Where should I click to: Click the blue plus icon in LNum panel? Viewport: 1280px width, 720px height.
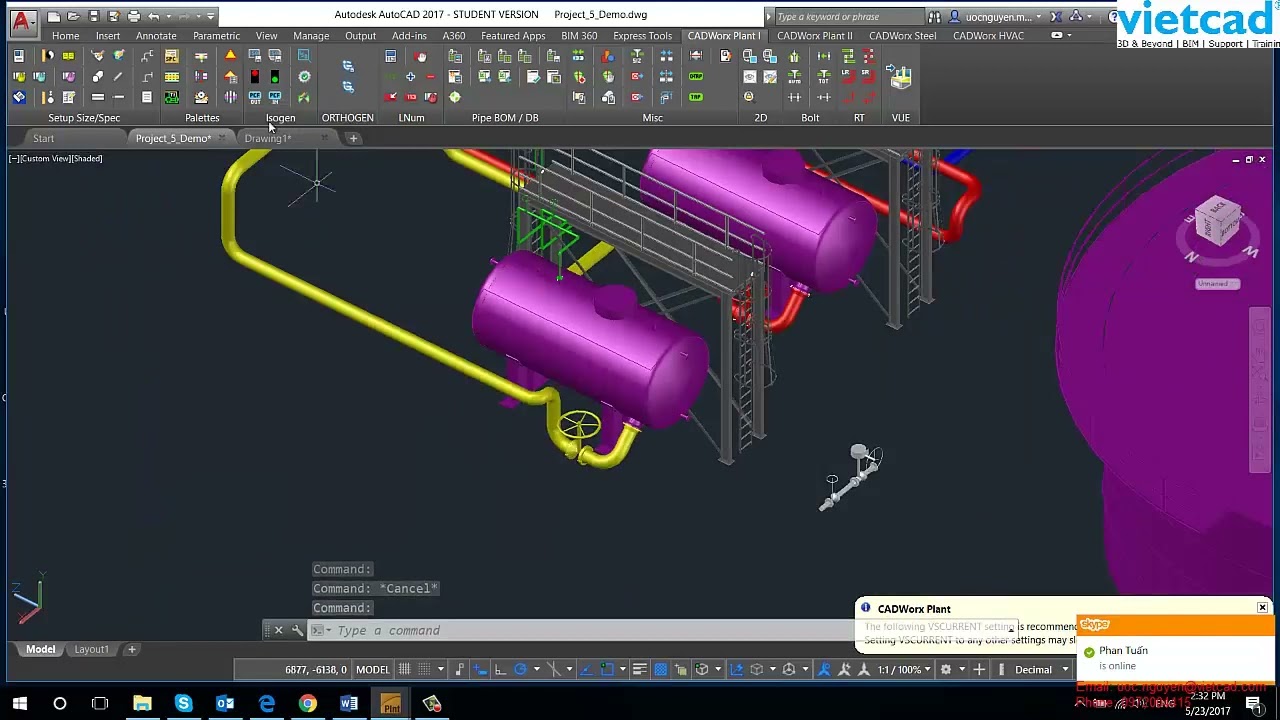410,76
